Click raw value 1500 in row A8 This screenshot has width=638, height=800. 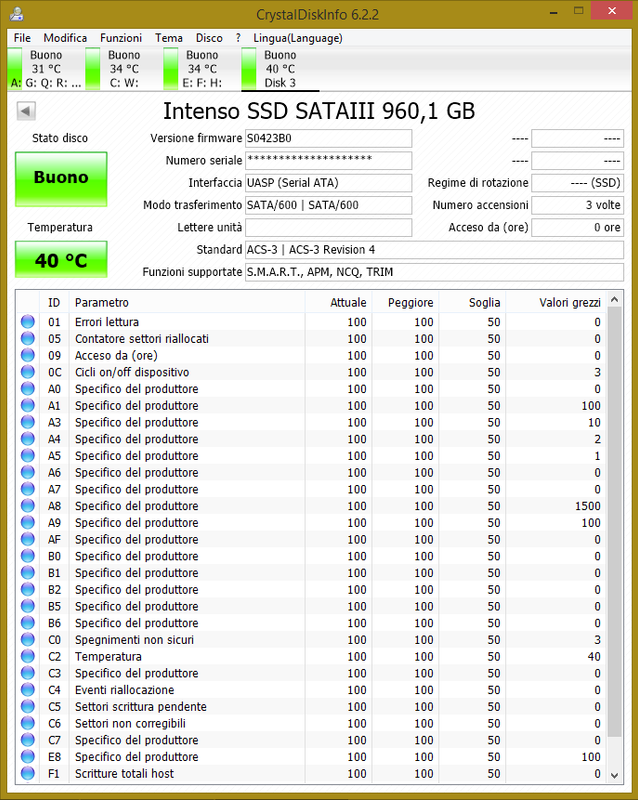(587, 506)
